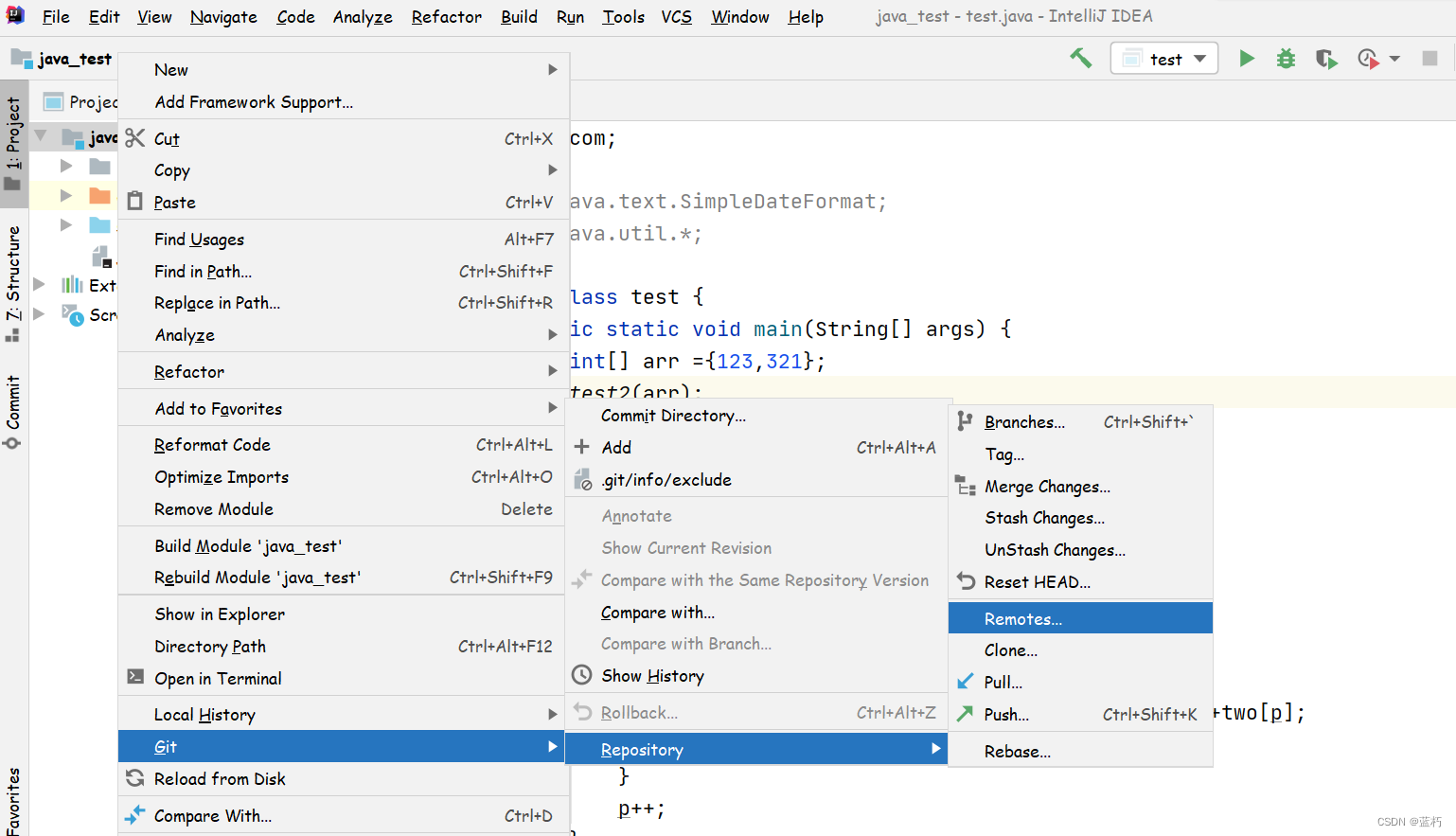Click the Pull arrow icon
Screen dimensions: 1456x836
pyautogui.click(x=965, y=682)
